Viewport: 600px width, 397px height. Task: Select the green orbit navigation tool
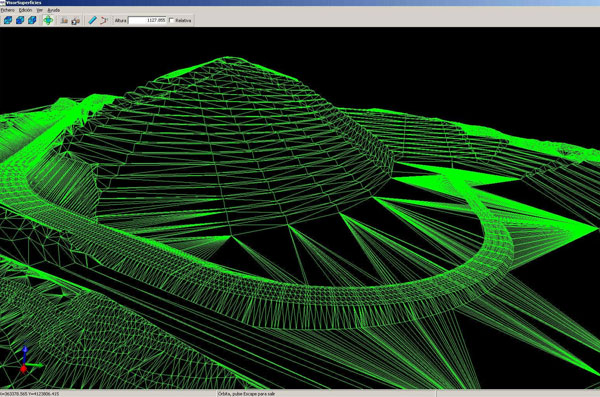click(x=48, y=20)
